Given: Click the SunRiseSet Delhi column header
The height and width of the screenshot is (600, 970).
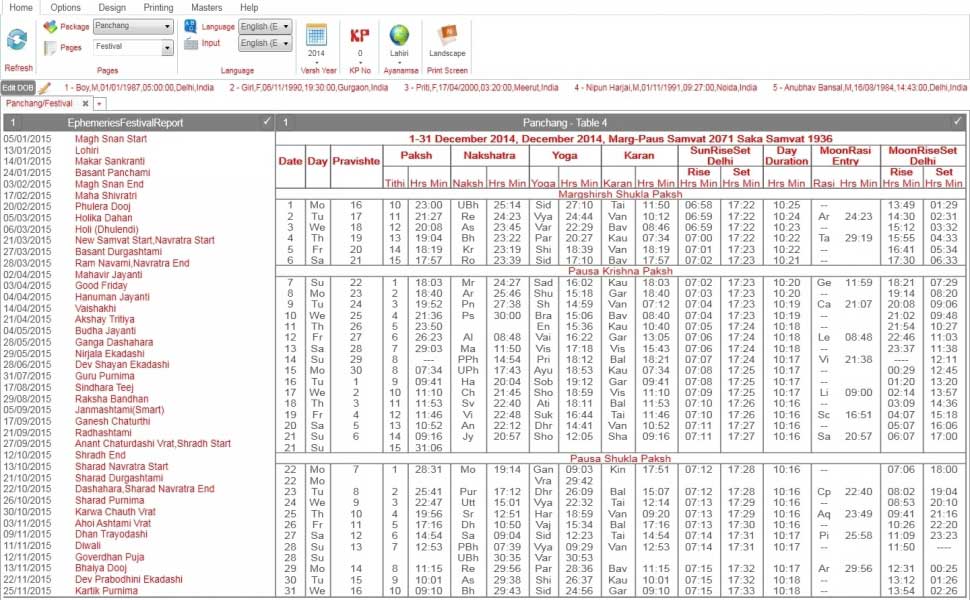Looking at the screenshot, I should click(720, 155).
